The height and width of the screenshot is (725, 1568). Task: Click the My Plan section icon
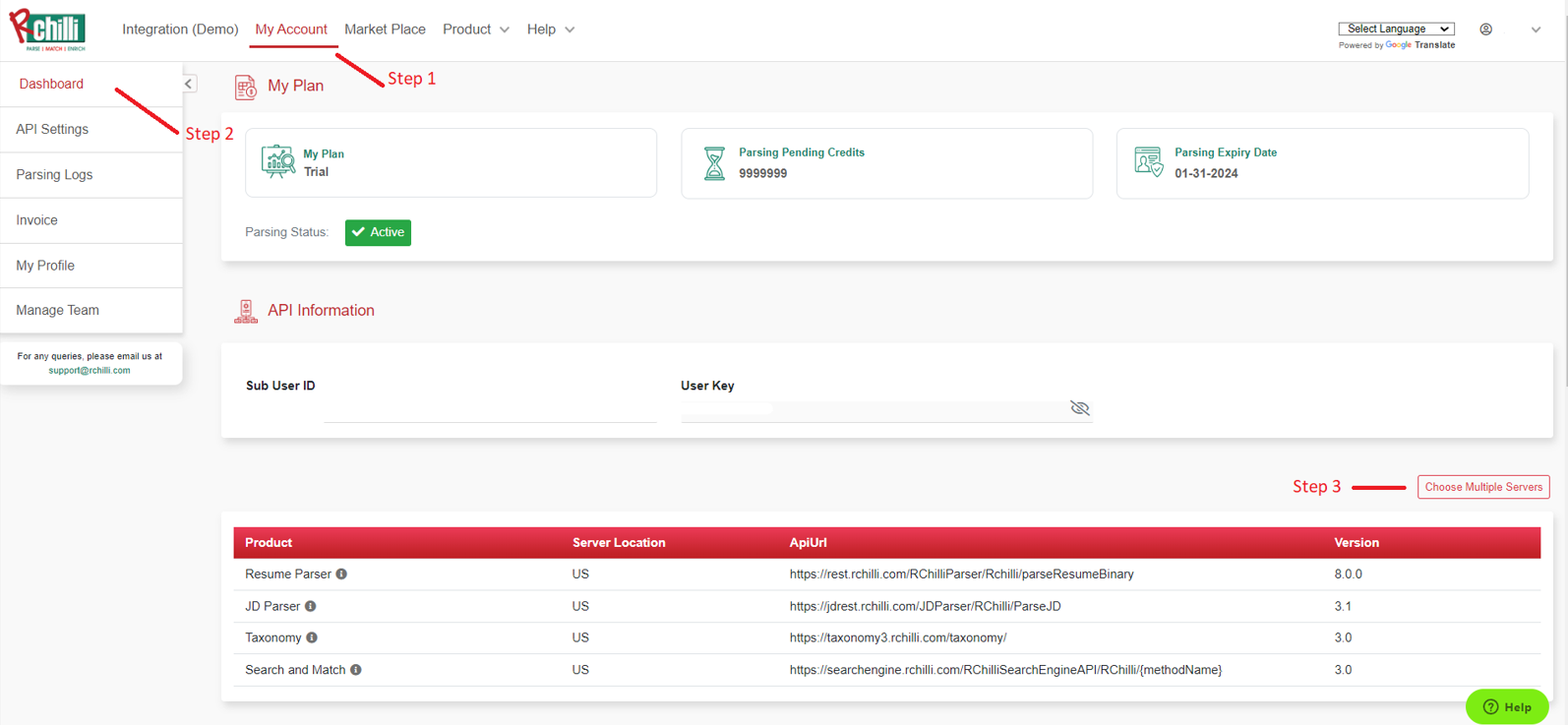click(x=246, y=87)
